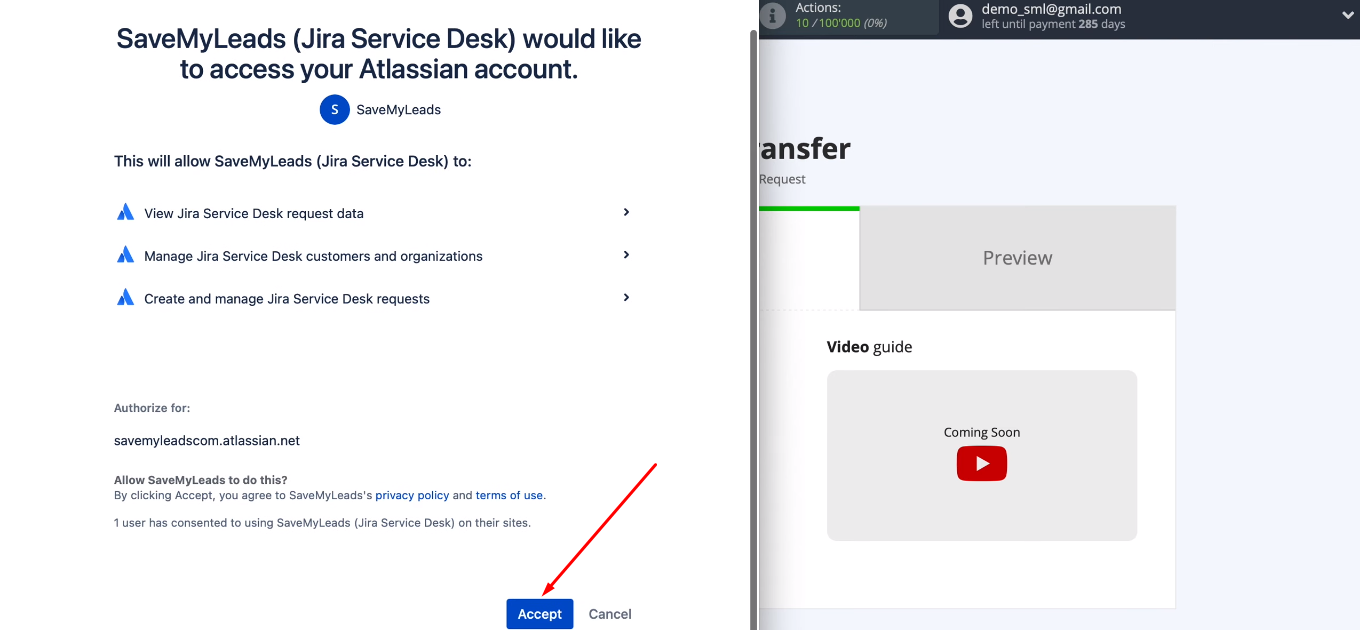This screenshot has width=1360, height=630.
Task: Click the Cancel button
Action: (x=610, y=613)
